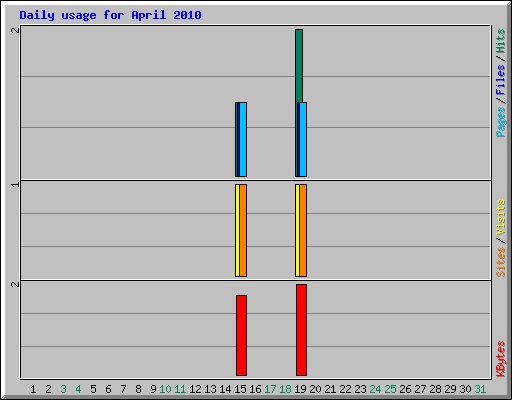
Task: Click day label 21 on the x-axis
Action: pyautogui.click(x=330, y=389)
